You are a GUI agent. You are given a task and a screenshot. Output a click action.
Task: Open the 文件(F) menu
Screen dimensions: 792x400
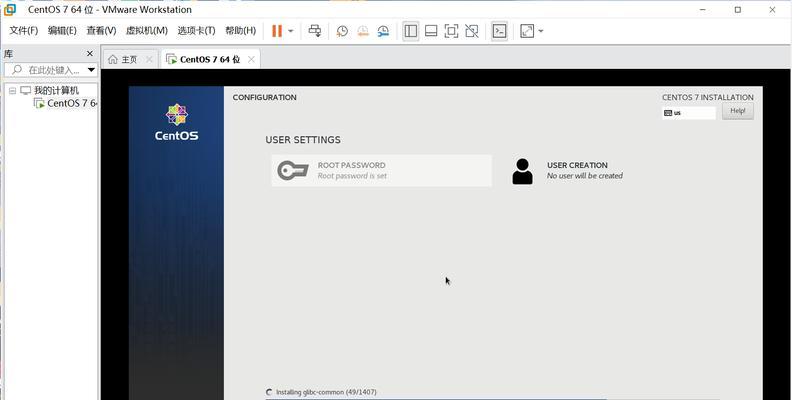24,31
